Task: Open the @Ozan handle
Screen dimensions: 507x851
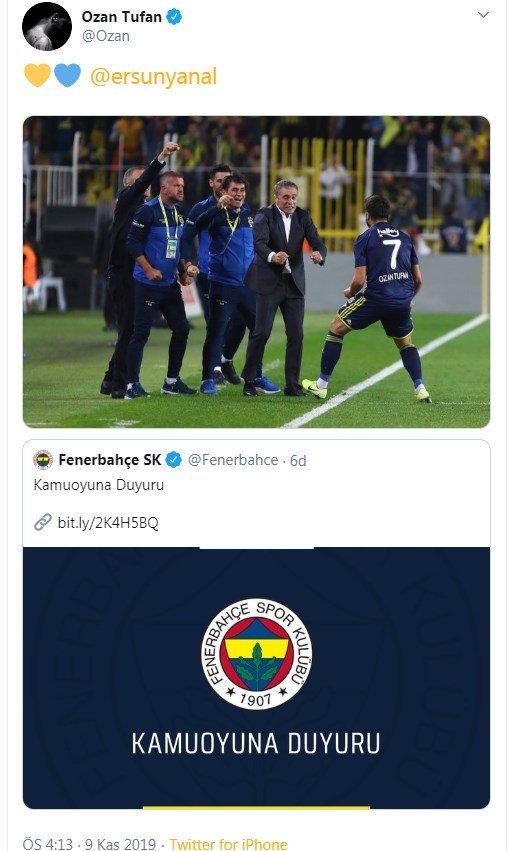Action: click(105, 36)
